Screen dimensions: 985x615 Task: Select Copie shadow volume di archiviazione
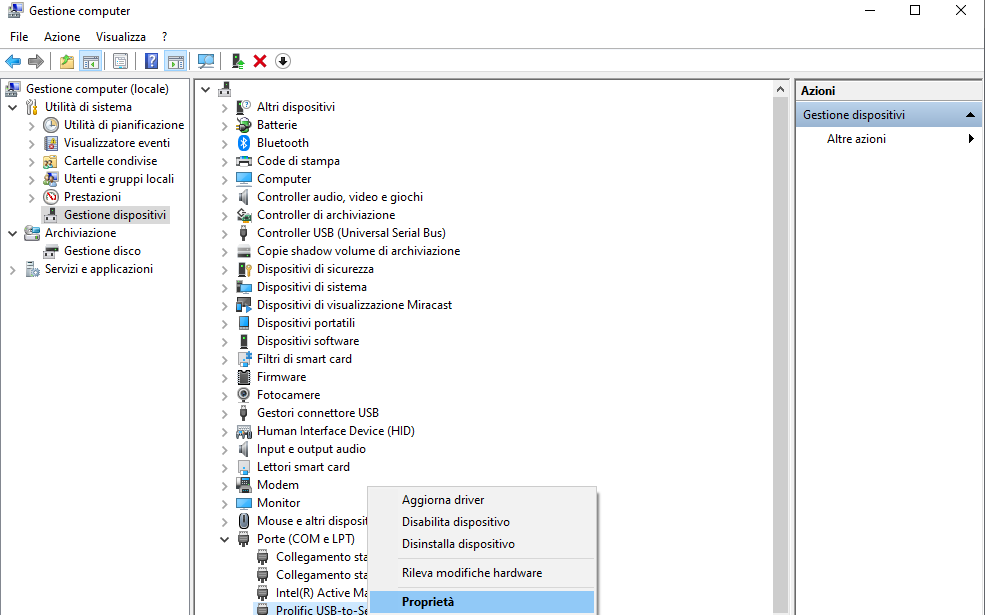coord(358,251)
